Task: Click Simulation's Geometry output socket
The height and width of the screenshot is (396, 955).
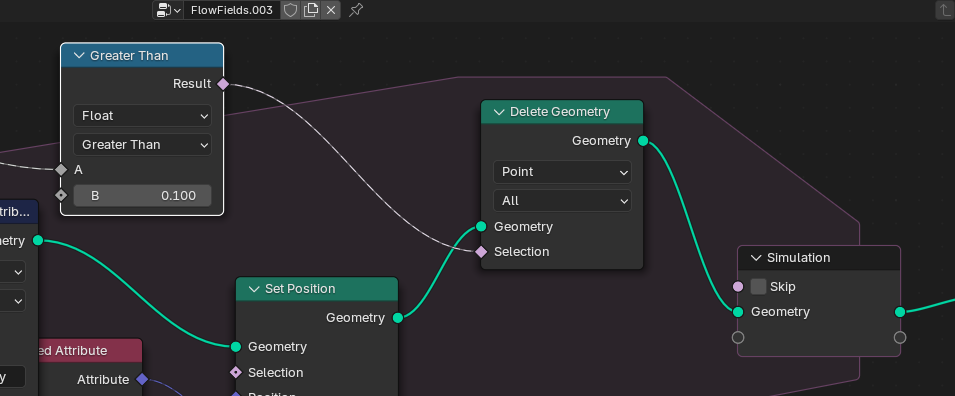Action: (x=900, y=312)
